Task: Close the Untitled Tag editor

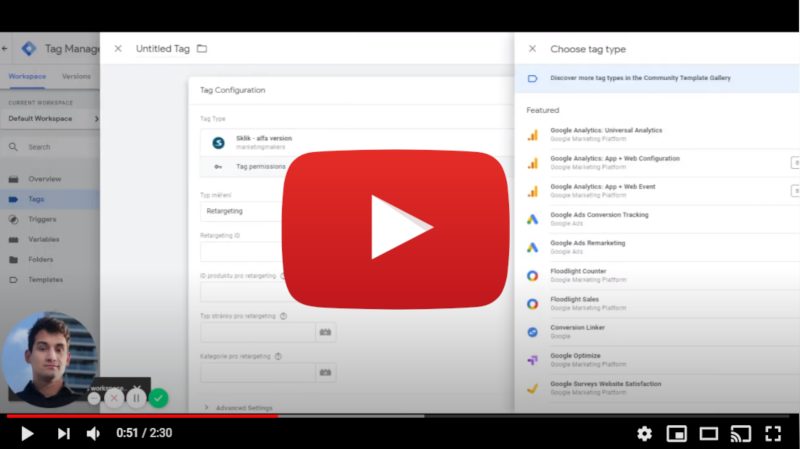Action: 118,48
